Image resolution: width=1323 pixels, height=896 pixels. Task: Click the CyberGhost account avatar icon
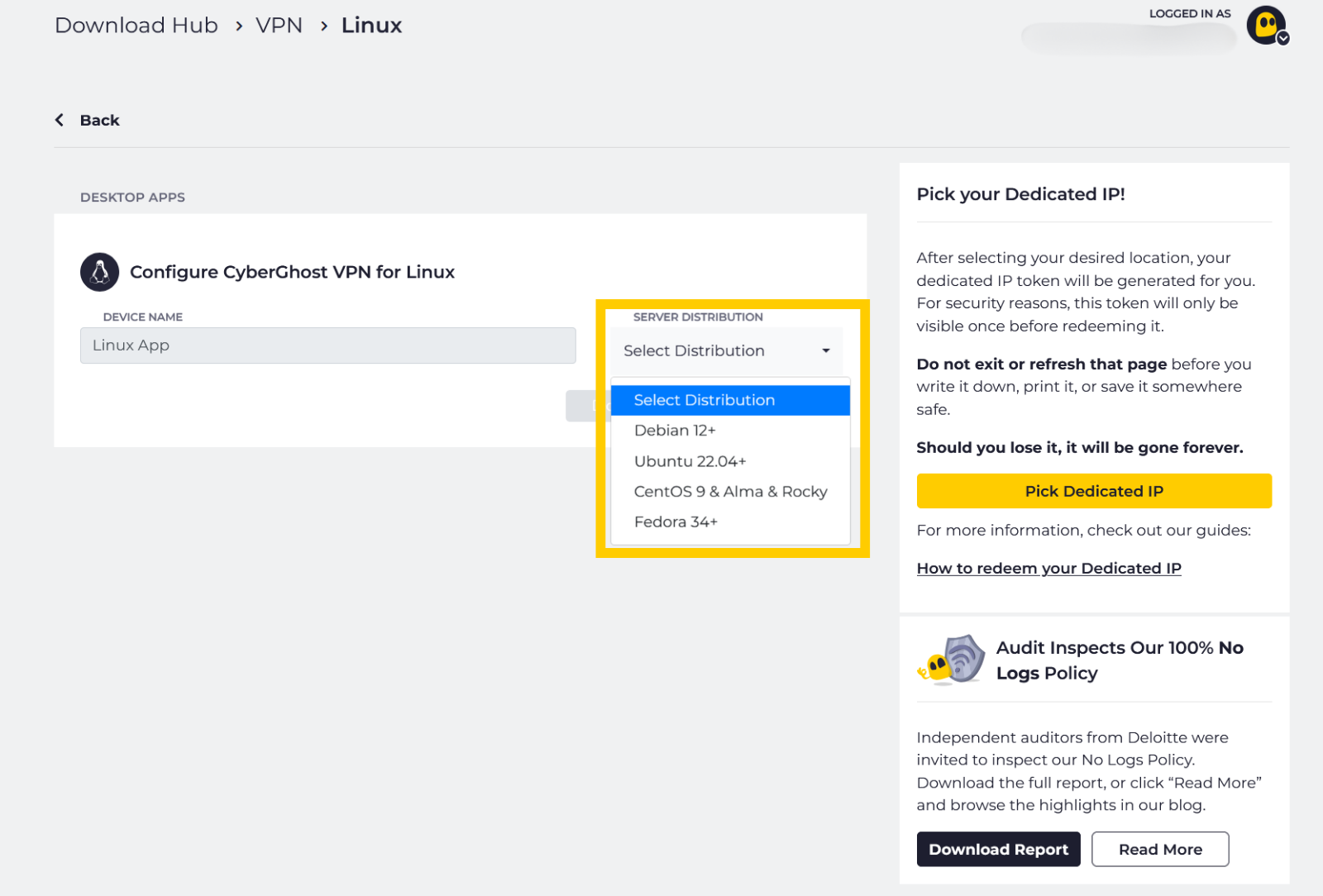click(1266, 26)
